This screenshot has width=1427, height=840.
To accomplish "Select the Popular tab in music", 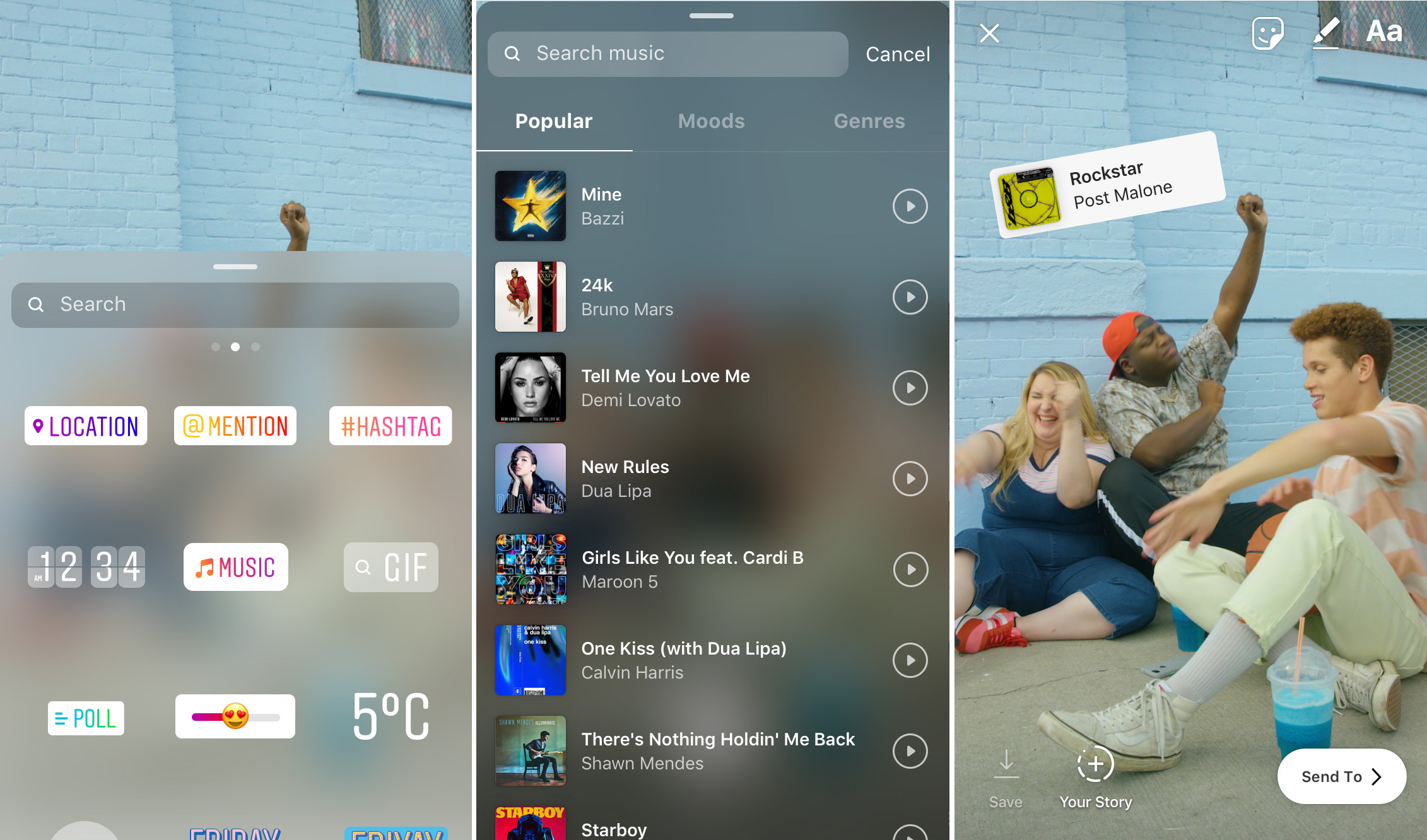I will point(555,120).
